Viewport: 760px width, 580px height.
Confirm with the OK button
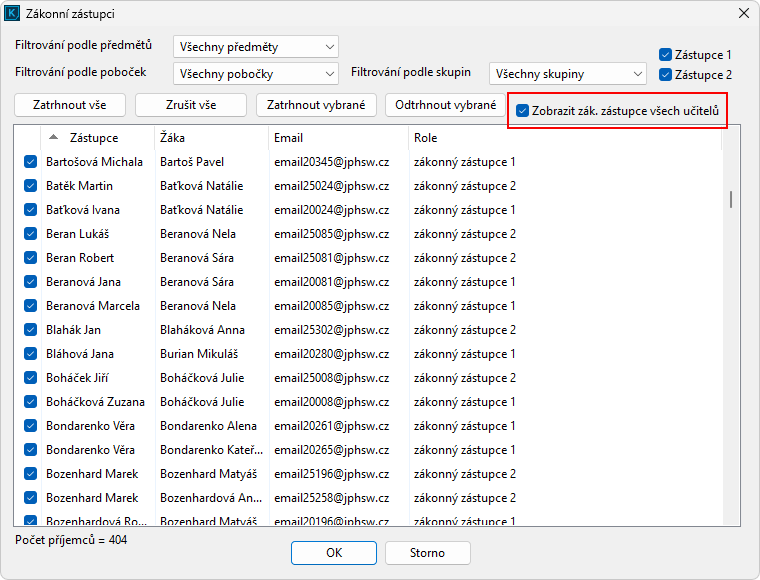[334, 553]
